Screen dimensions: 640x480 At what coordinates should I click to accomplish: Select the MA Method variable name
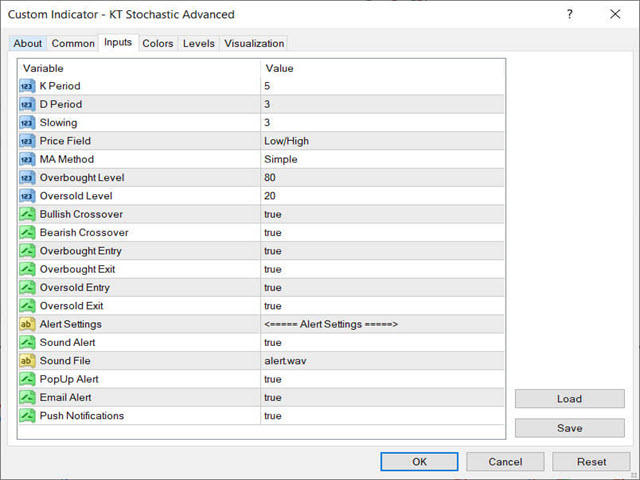(67, 160)
